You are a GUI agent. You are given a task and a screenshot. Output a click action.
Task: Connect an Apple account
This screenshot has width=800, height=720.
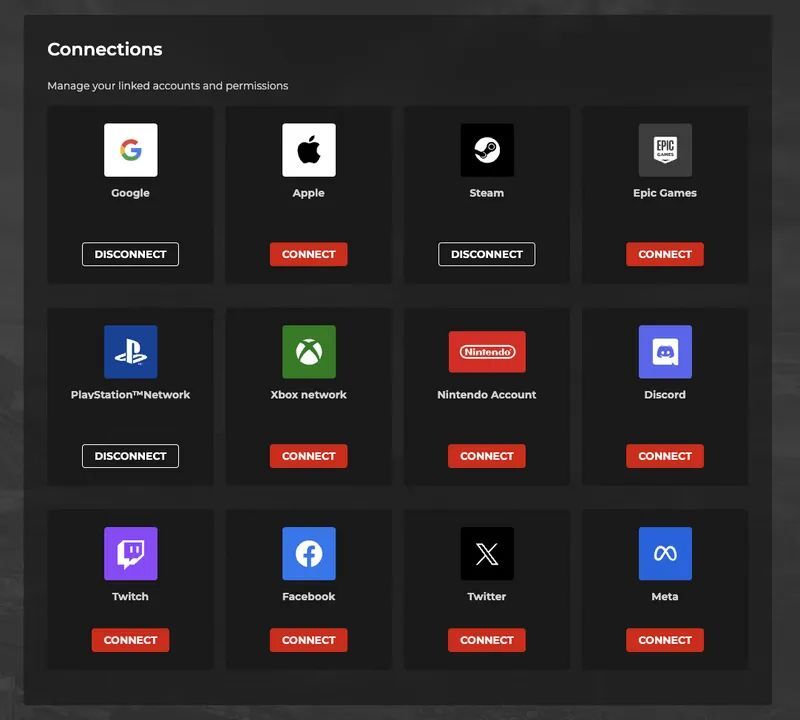pyautogui.click(x=309, y=254)
